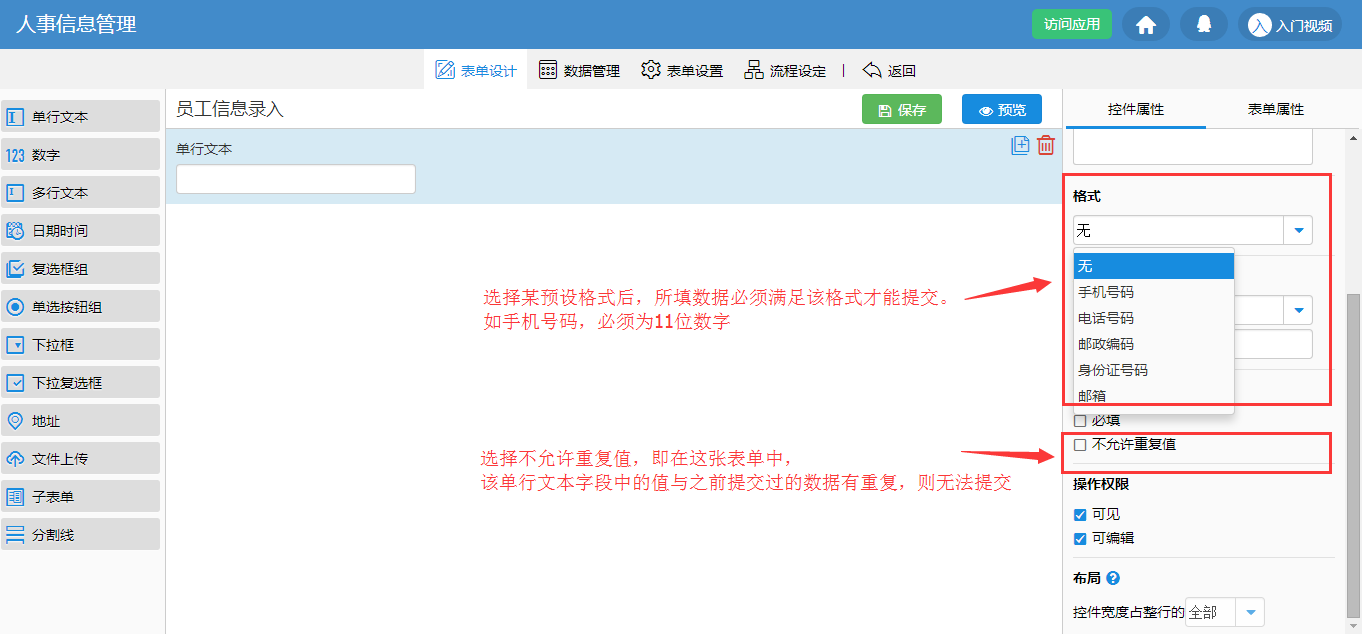
Task: Open the 入门视频 tutorial link
Action: pyautogui.click(x=1291, y=25)
